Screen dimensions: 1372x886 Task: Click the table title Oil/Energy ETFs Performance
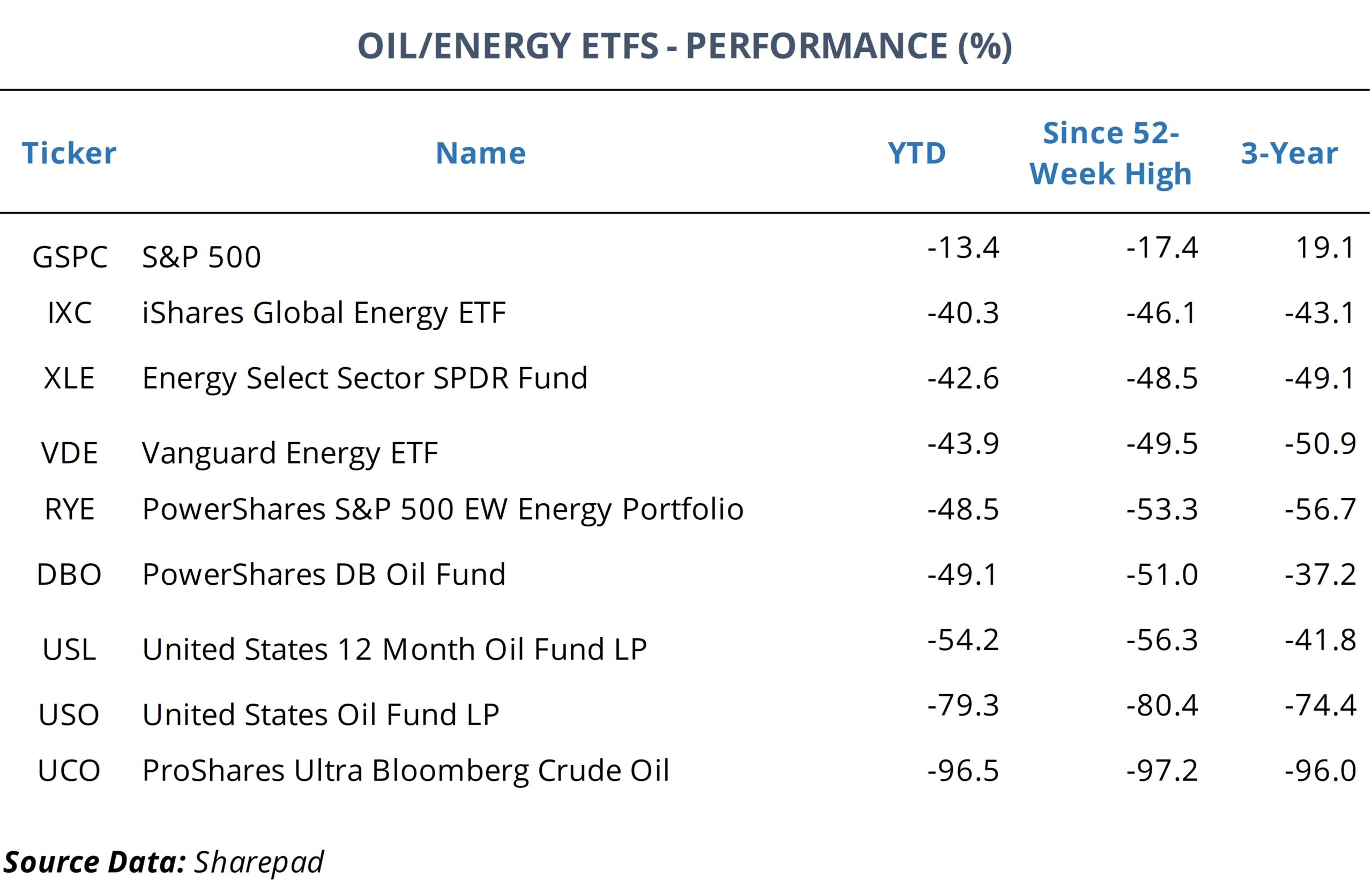(x=684, y=46)
